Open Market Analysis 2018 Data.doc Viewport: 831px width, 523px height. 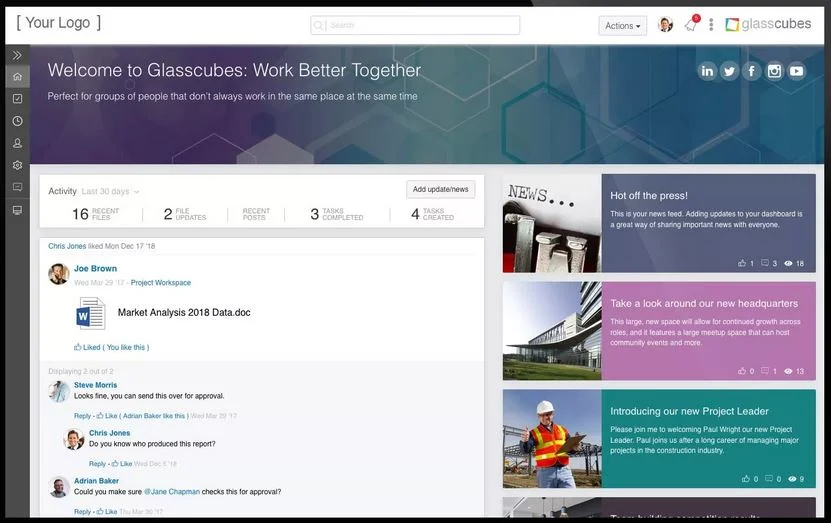(x=184, y=313)
